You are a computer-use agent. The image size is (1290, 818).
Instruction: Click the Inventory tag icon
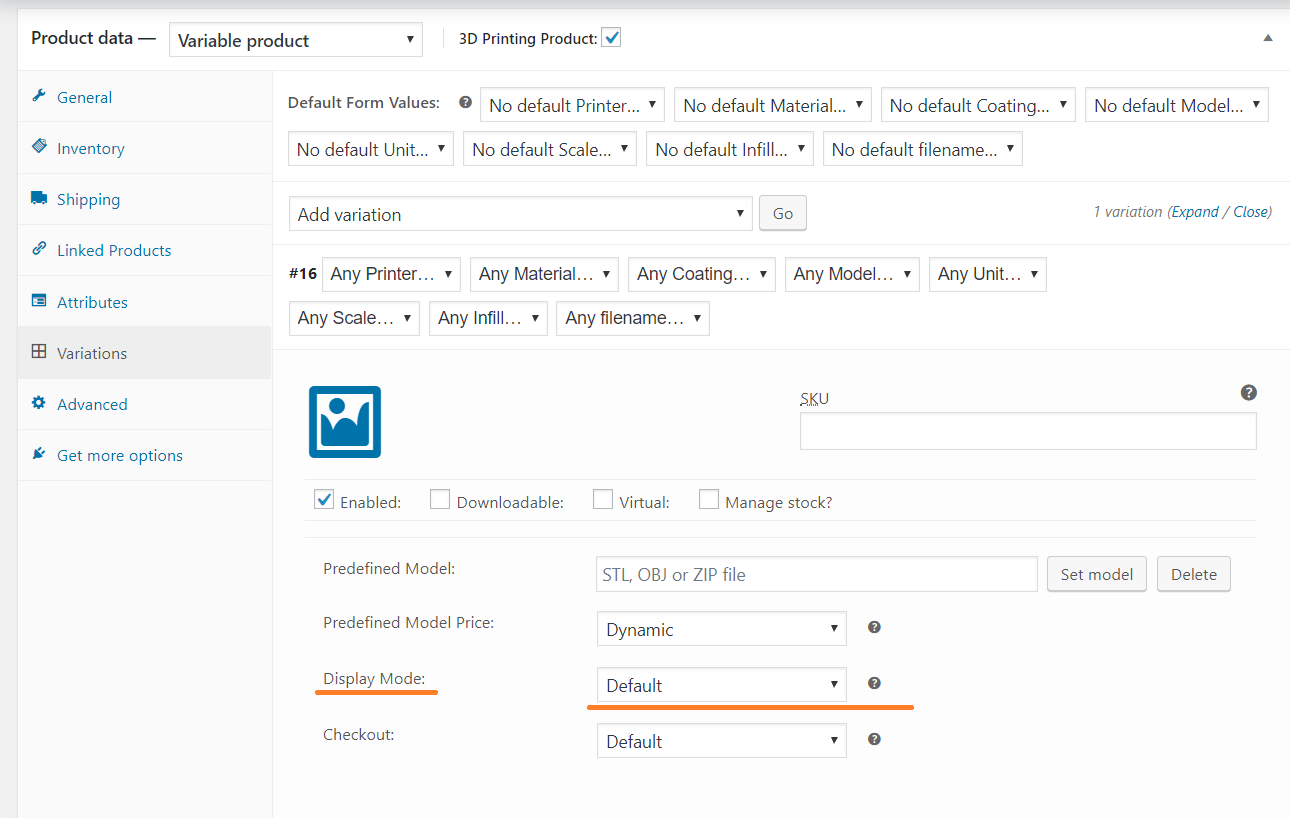click(x=39, y=147)
